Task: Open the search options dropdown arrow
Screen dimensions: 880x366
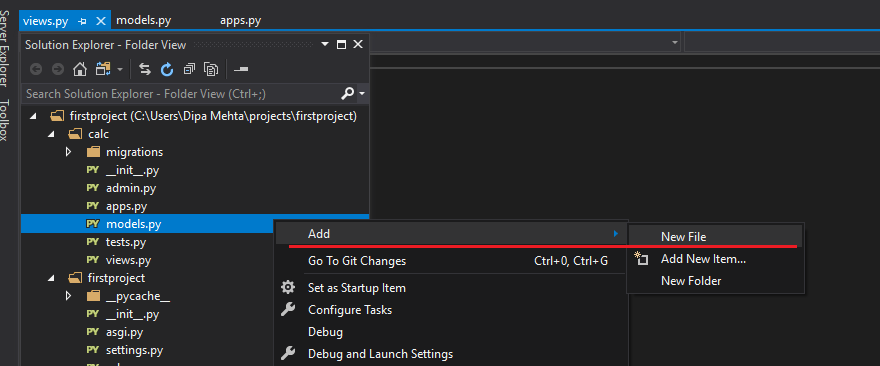Action: pyautogui.click(x=362, y=94)
